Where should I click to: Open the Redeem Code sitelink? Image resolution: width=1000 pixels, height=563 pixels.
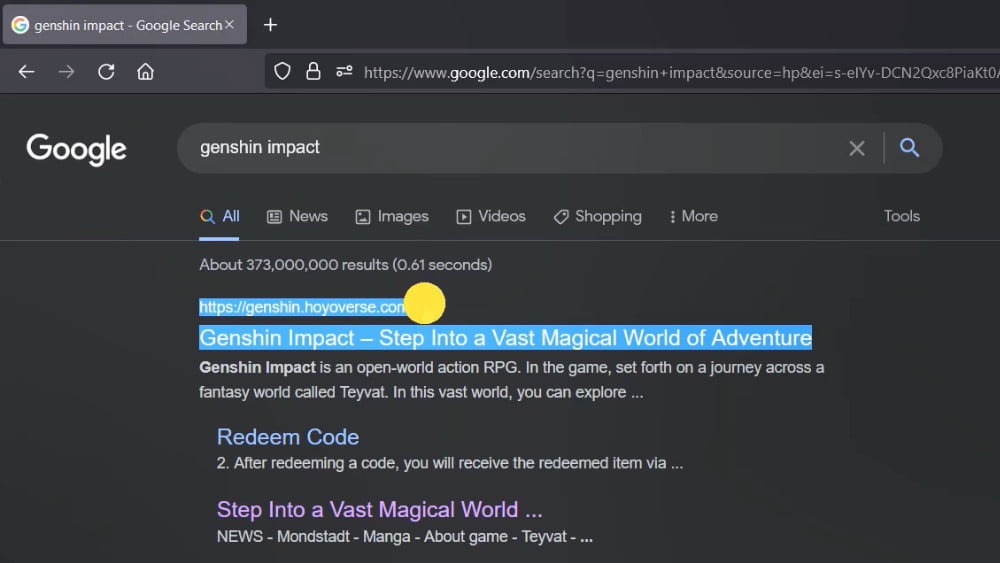(x=288, y=437)
